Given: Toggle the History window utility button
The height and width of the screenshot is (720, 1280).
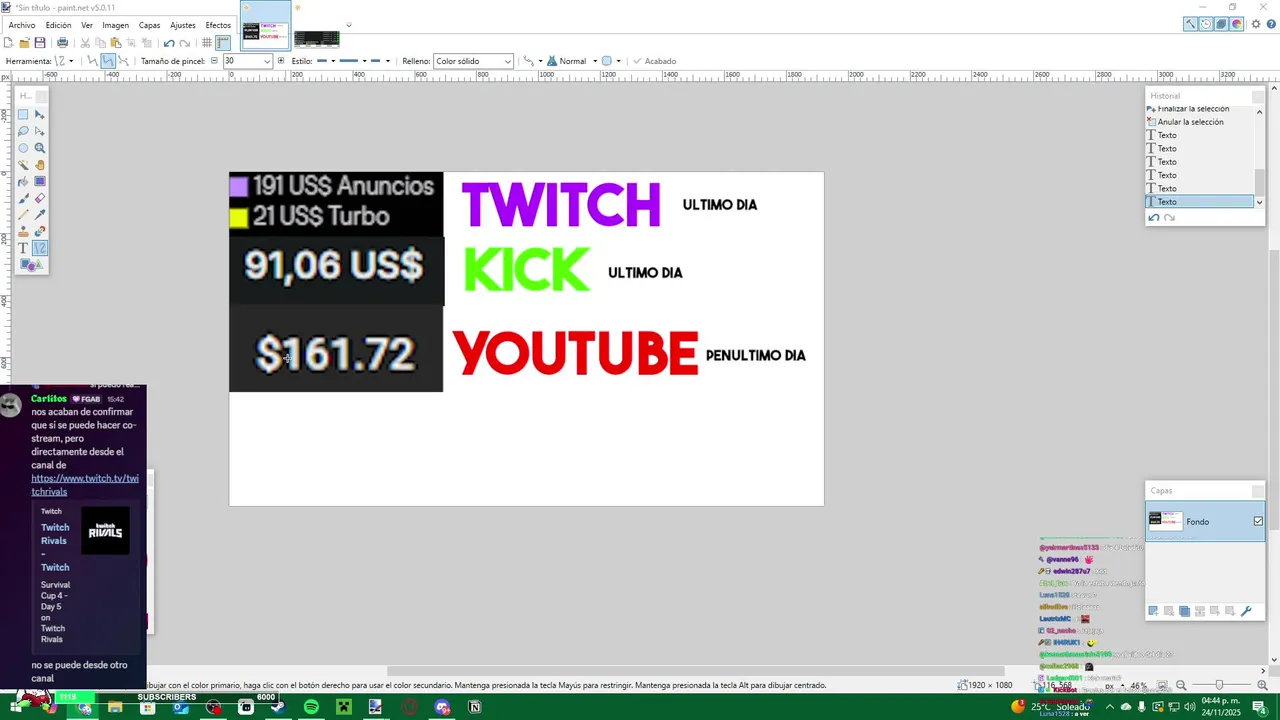Looking at the screenshot, I should click(x=1205, y=24).
